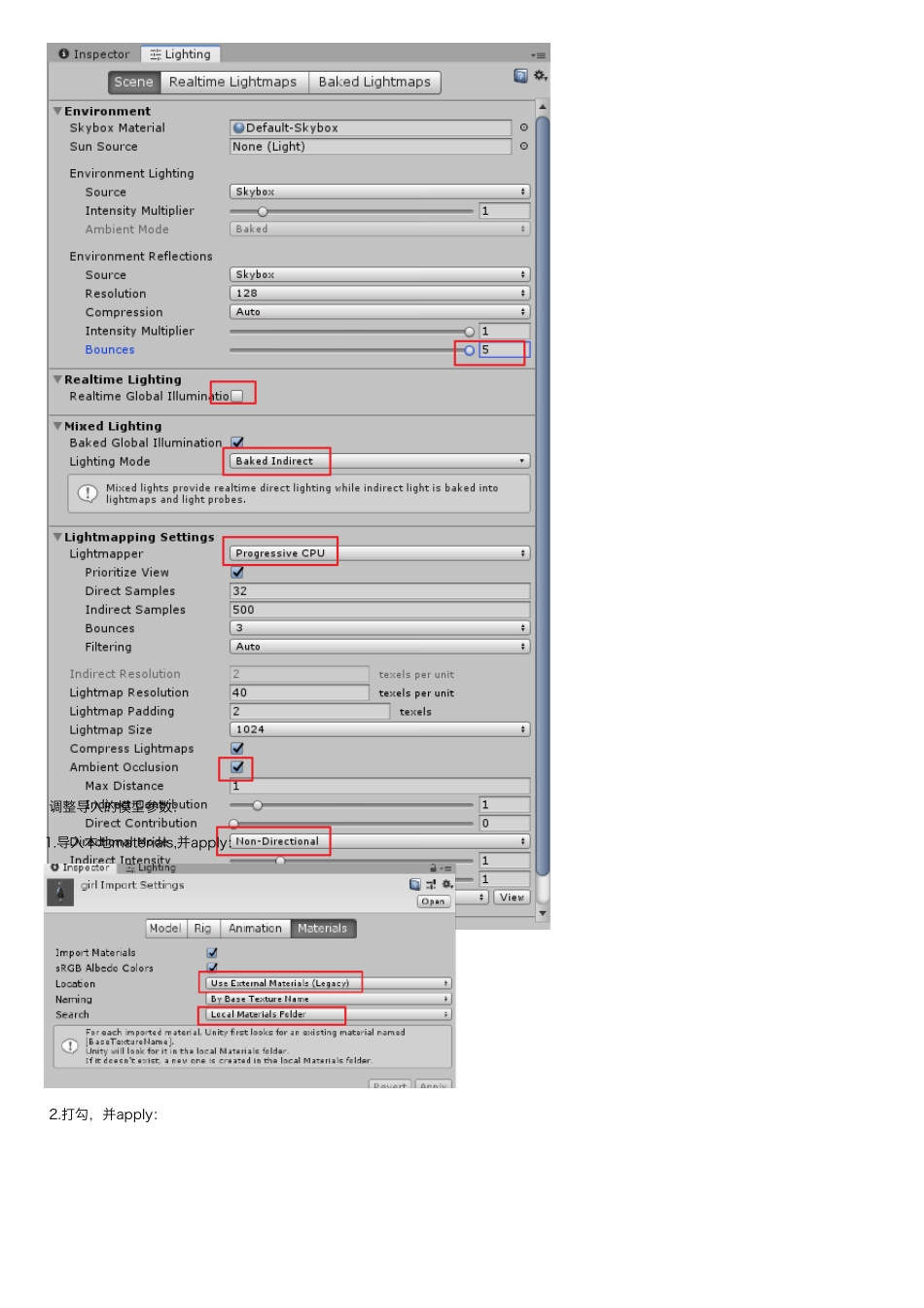The image size is (924, 1308).
Task: Open the Environment Lighting Source dropdown
Action: coord(380,192)
